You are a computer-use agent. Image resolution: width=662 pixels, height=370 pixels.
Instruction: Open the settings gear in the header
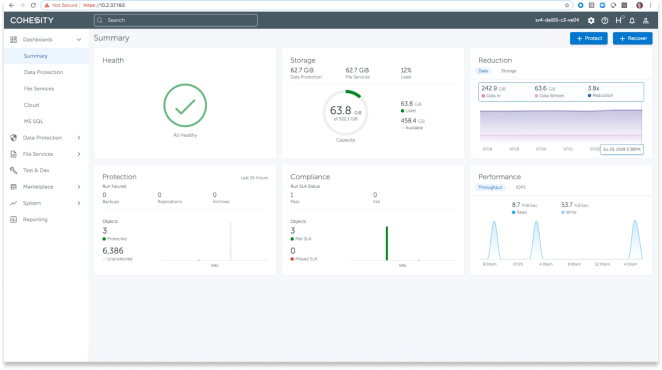pyautogui.click(x=591, y=20)
